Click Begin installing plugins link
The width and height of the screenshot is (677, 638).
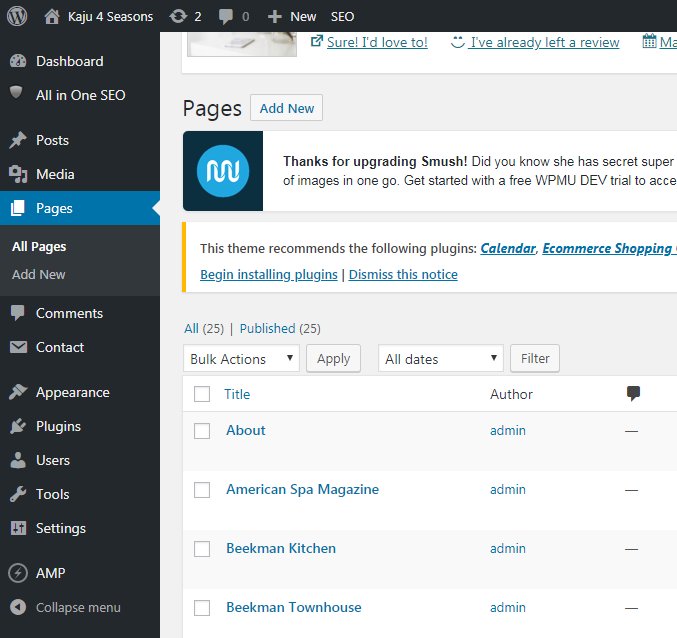(x=269, y=275)
